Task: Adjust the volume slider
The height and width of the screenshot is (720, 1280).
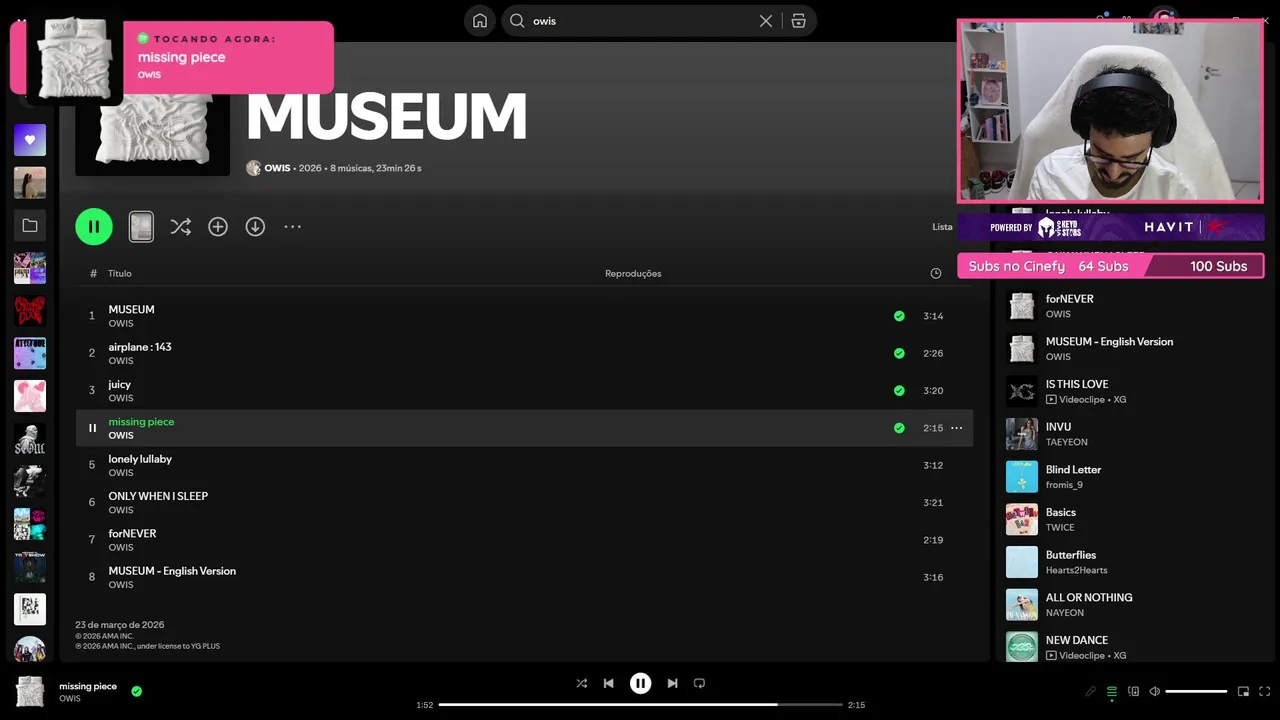Action: (1196, 691)
